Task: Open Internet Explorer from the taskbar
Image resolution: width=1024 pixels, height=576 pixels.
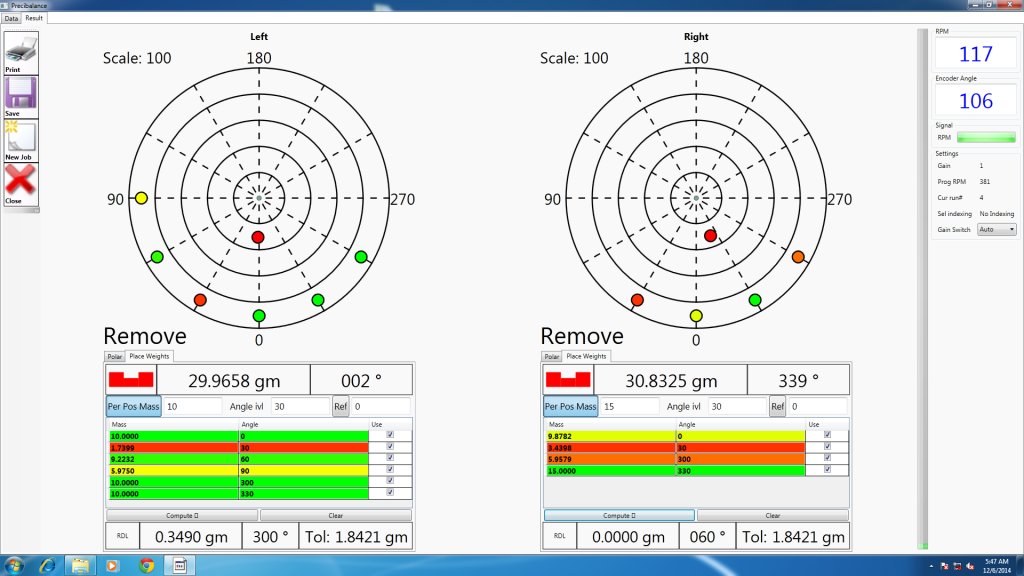Action: pyautogui.click(x=46, y=565)
